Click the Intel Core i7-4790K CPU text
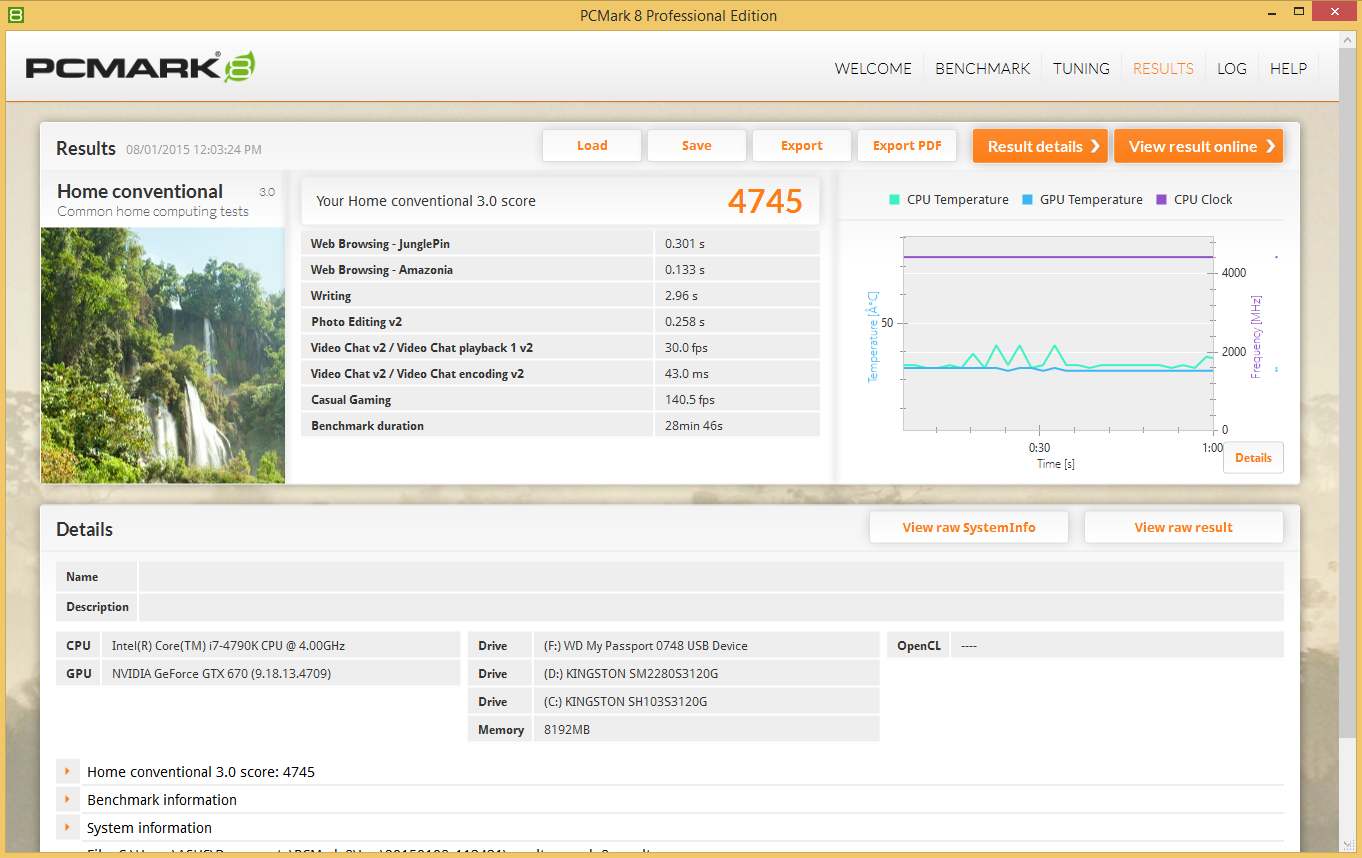The height and width of the screenshot is (858, 1362). click(228, 646)
